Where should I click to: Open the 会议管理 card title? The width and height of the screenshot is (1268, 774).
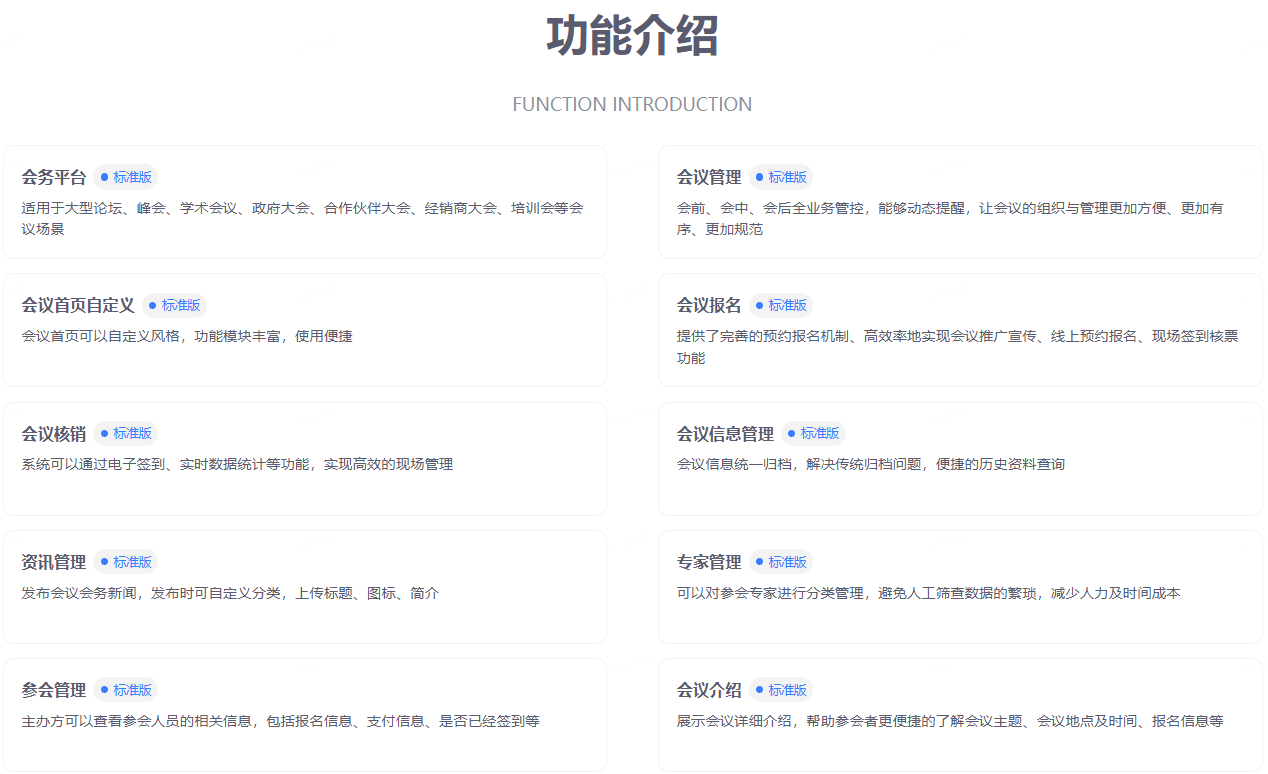pos(709,177)
